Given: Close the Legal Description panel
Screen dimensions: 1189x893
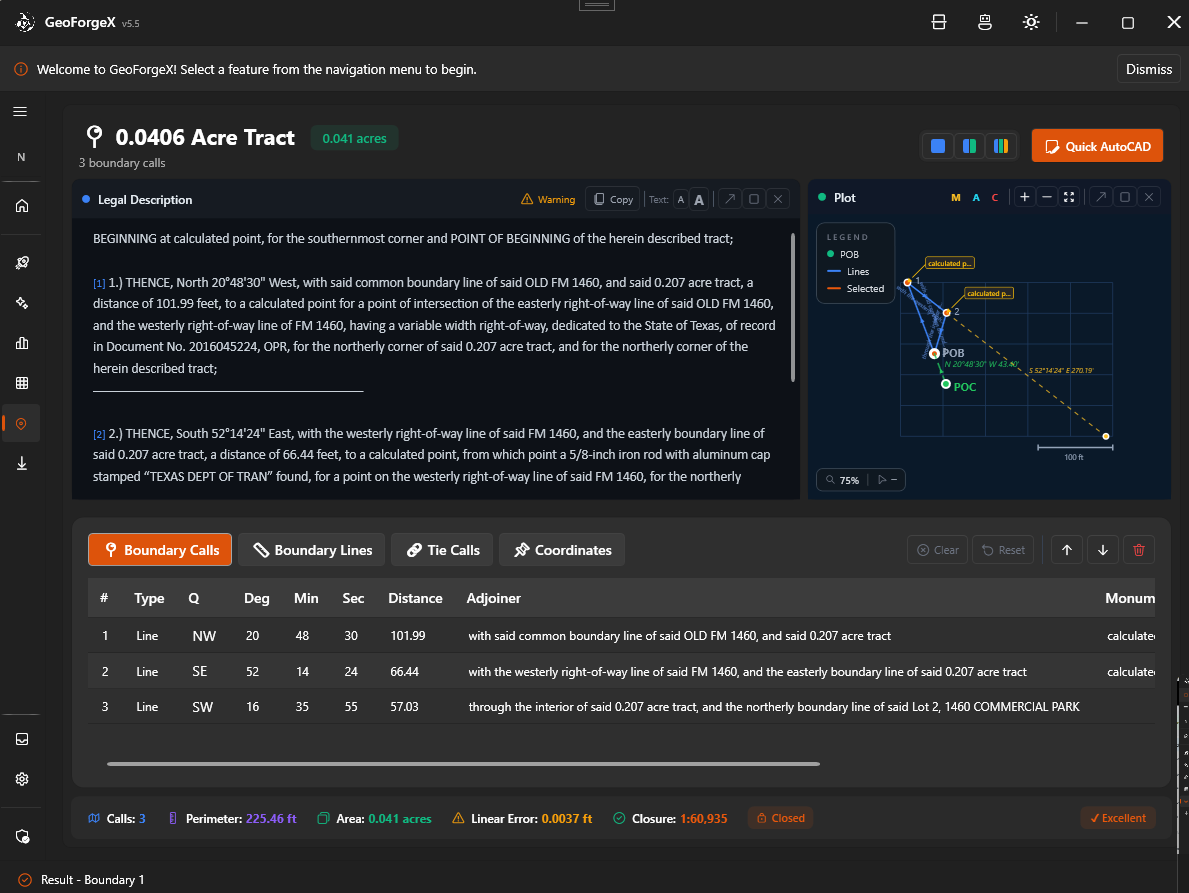Looking at the screenshot, I should coord(778,199).
